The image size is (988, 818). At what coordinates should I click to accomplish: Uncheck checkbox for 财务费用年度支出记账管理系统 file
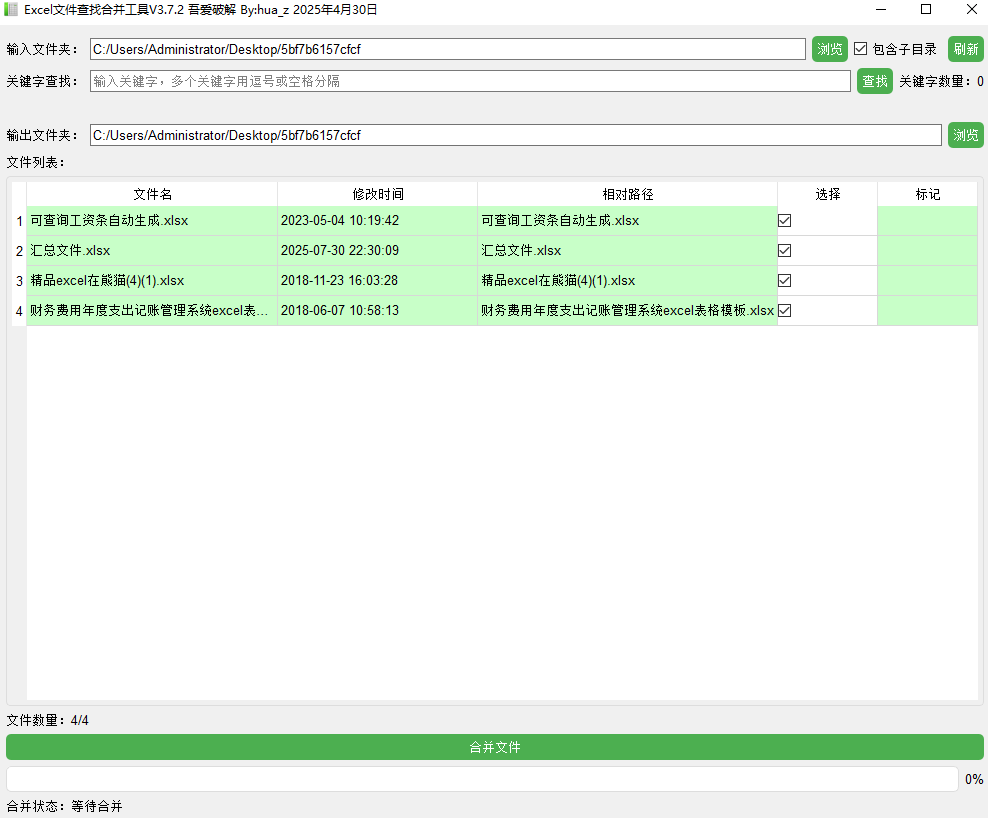785,311
